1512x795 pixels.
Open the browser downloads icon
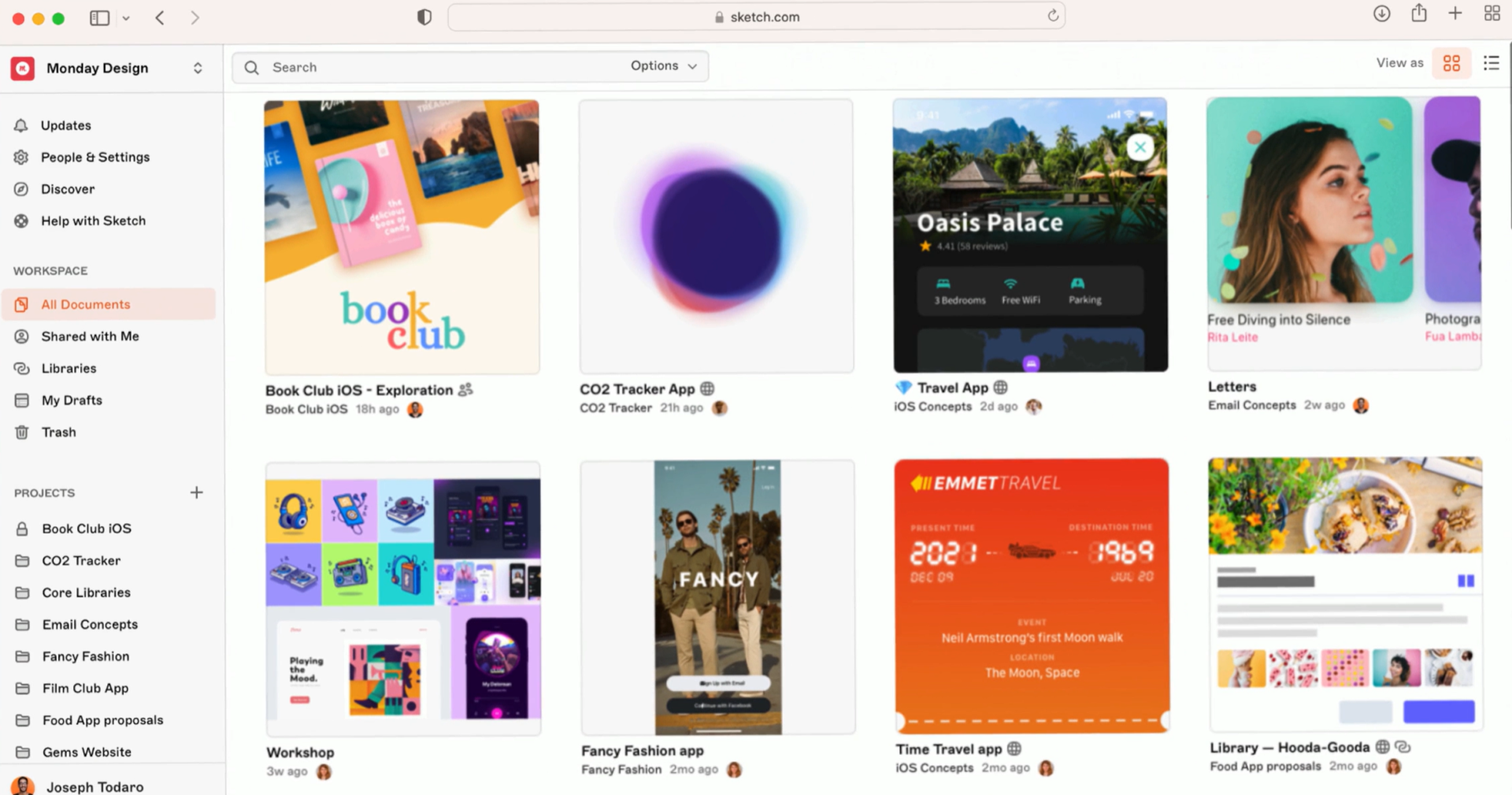[1381, 13]
